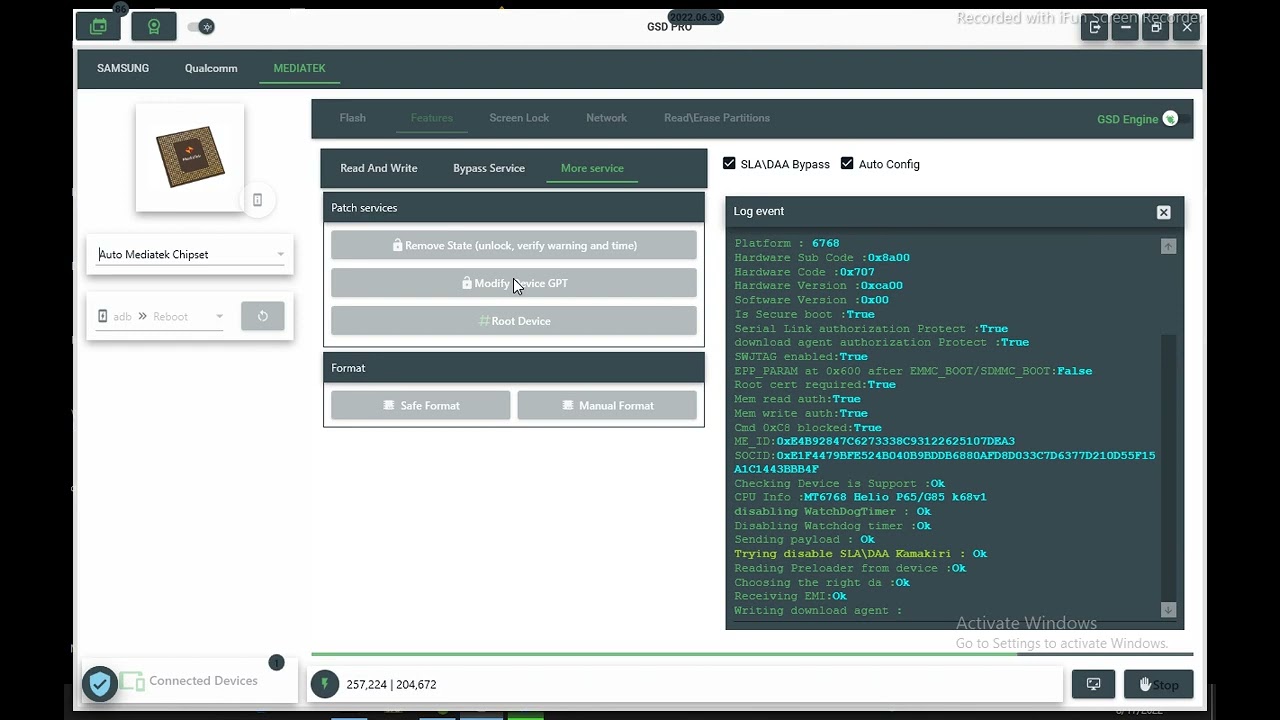Select the Read And Write subtab
Image resolution: width=1280 pixels, height=720 pixels.
[x=379, y=168]
